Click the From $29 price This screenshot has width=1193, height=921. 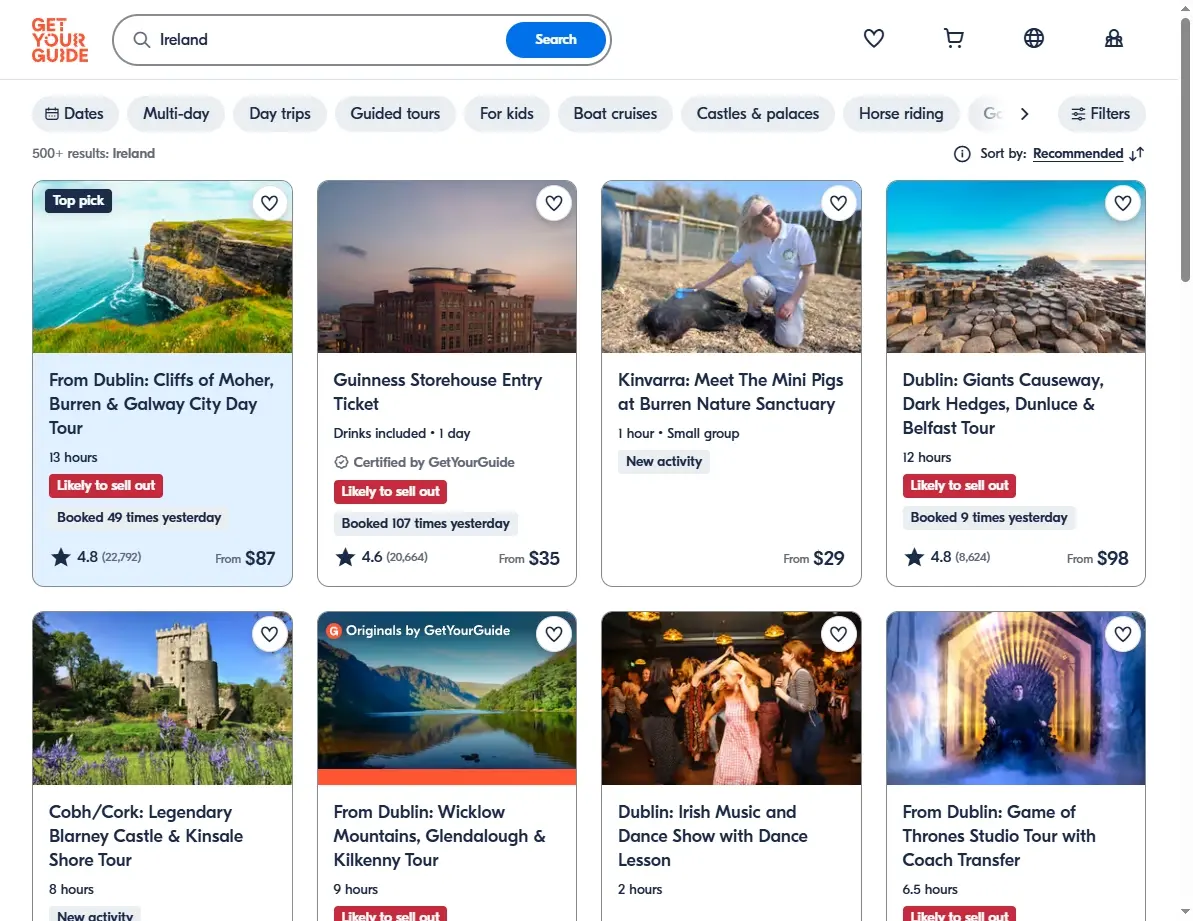pyautogui.click(x=813, y=558)
